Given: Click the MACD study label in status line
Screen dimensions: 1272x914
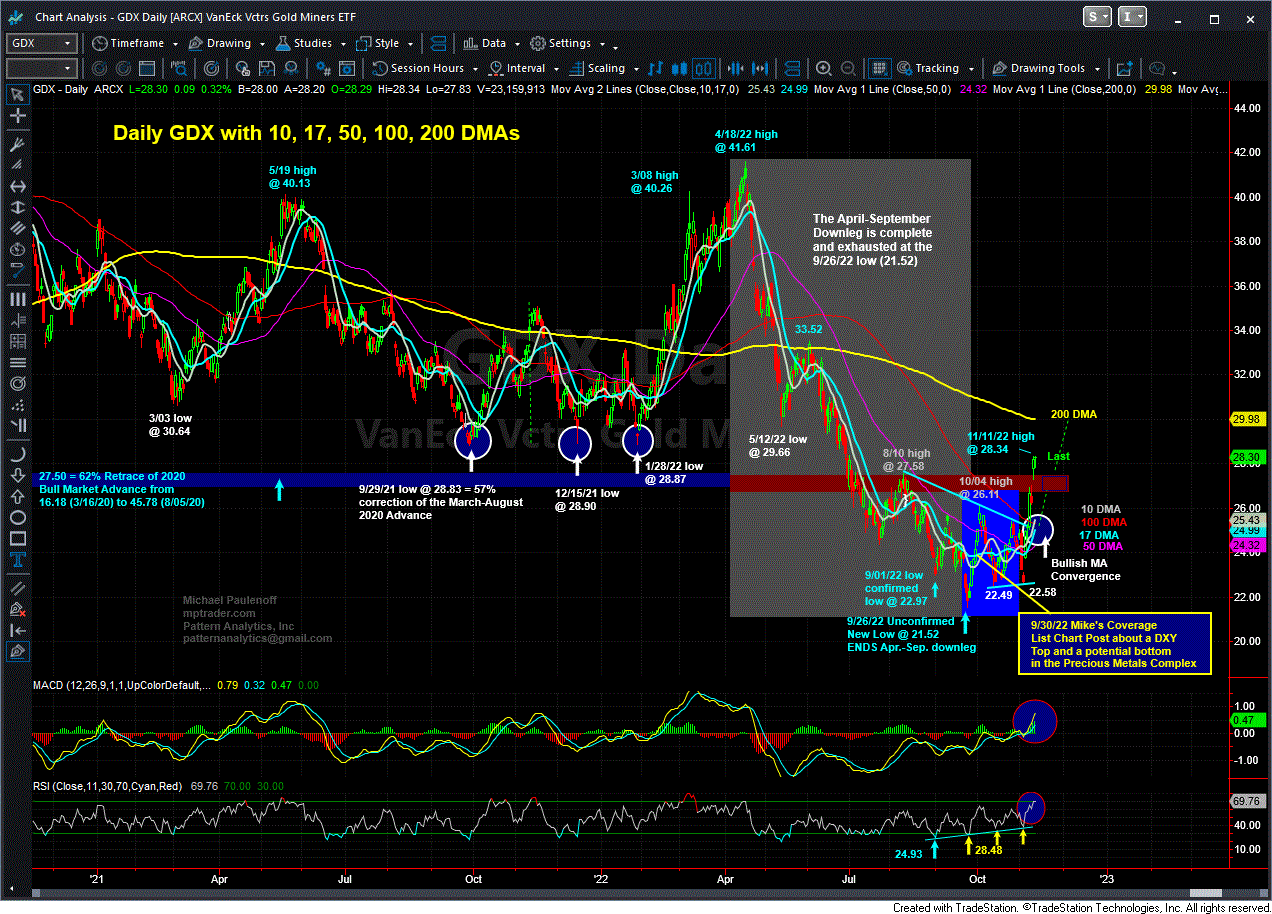Looking at the screenshot, I should click(122, 684).
